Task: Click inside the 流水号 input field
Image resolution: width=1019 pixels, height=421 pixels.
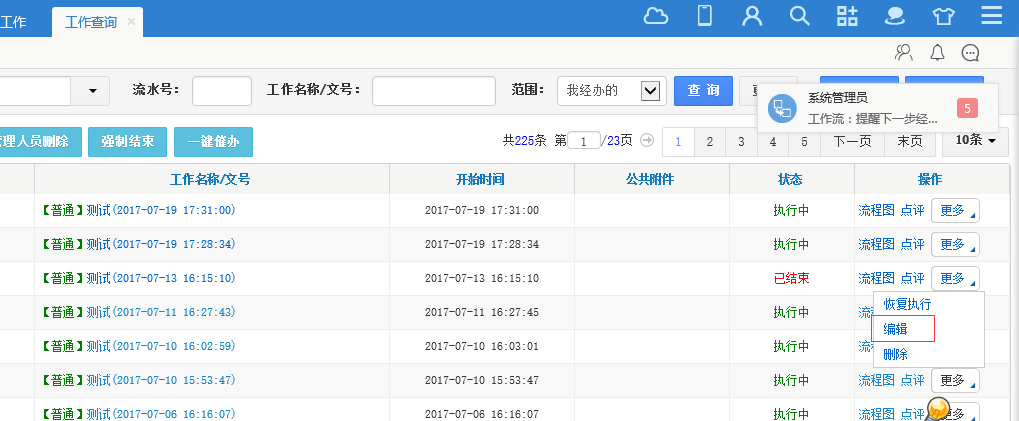Action: (221, 91)
